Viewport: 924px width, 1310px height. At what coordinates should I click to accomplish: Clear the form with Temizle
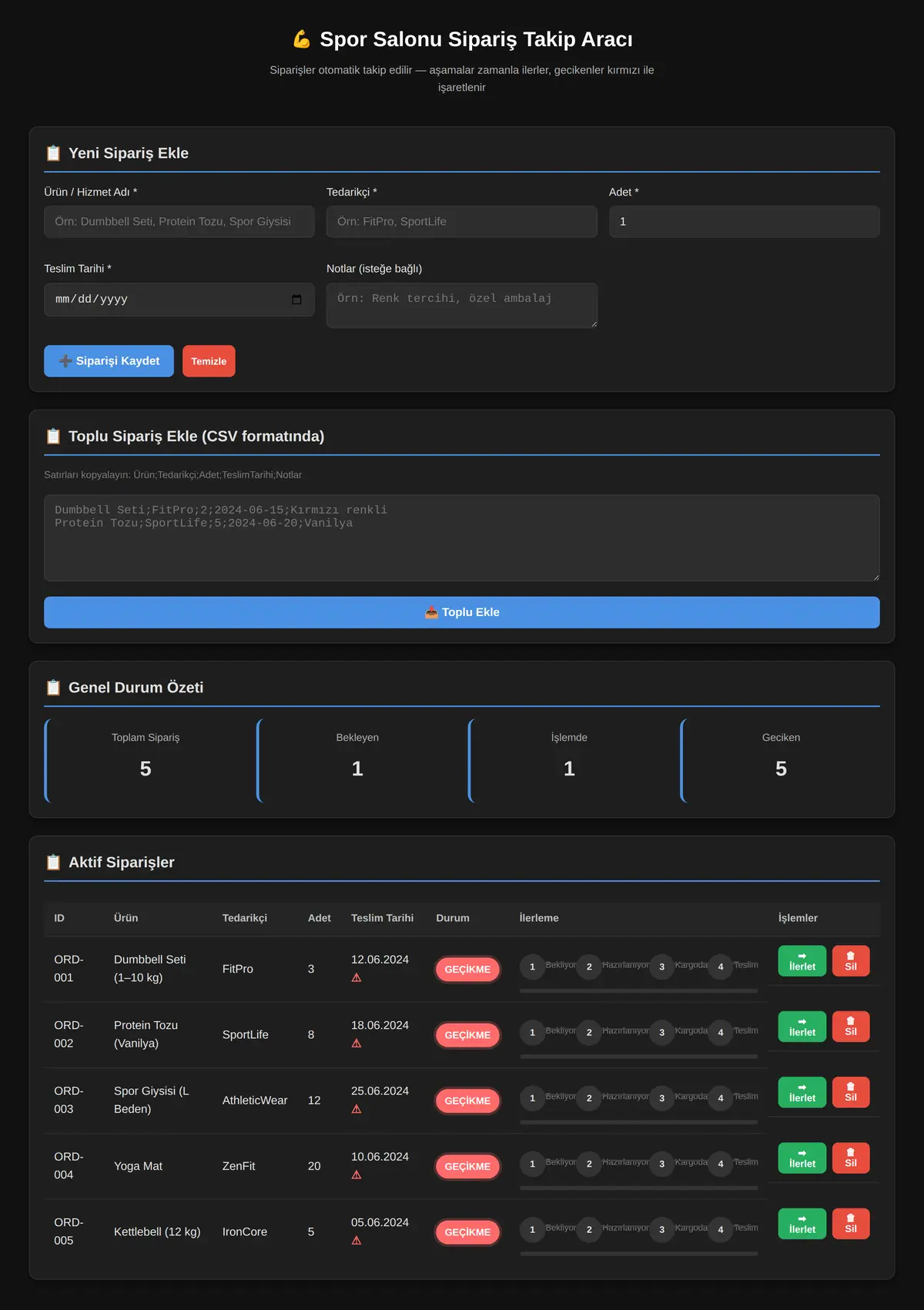click(209, 361)
